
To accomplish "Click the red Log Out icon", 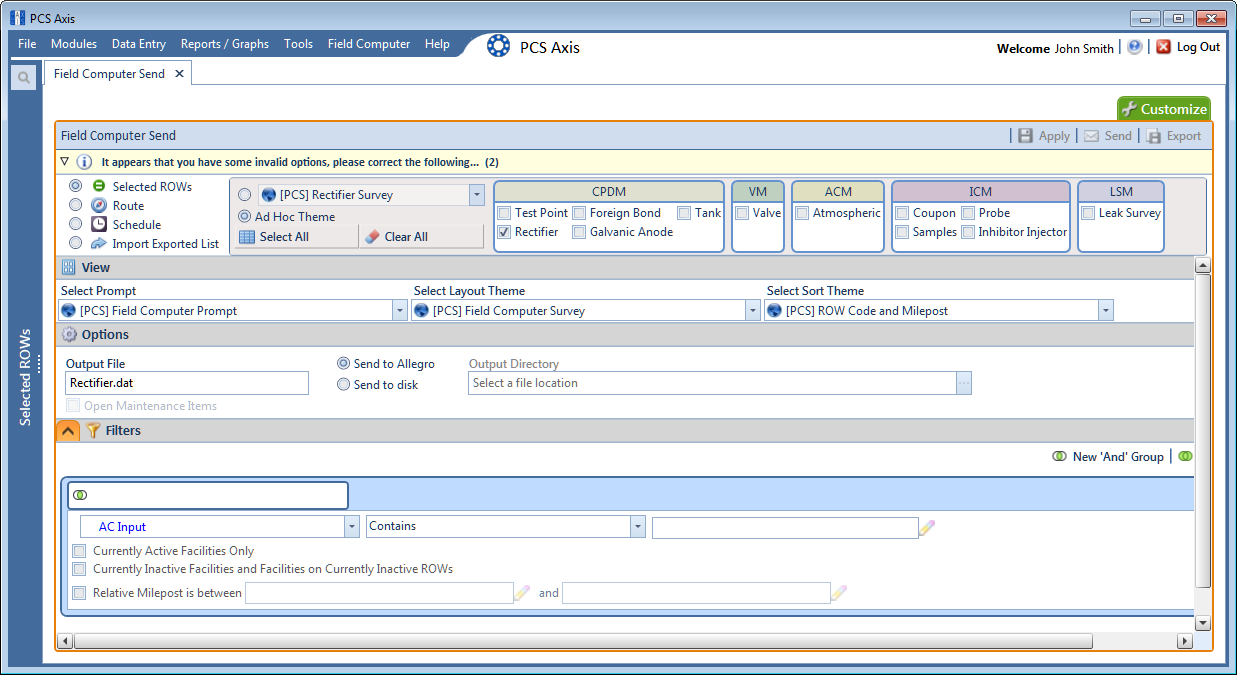I will click(x=1163, y=47).
